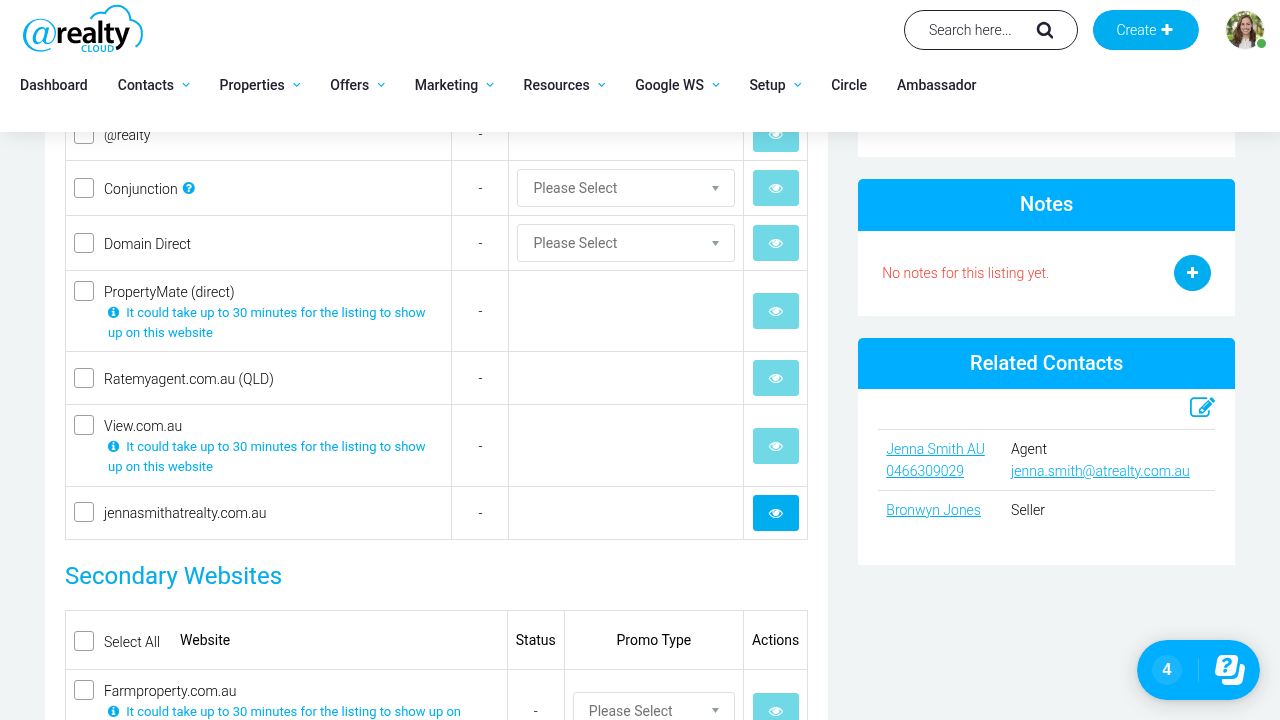Expand the Google WS menu
The image size is (1280, 720).
tap(677, 85)
